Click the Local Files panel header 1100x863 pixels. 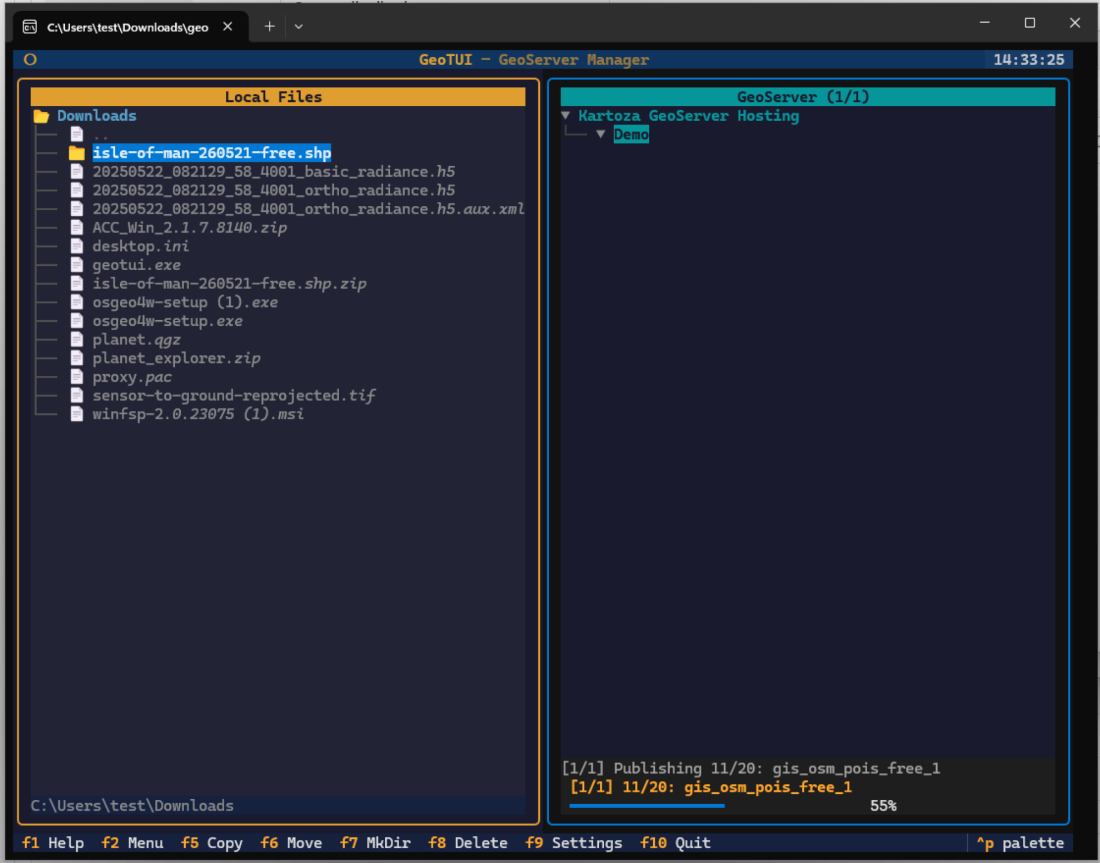pos(278,97)
